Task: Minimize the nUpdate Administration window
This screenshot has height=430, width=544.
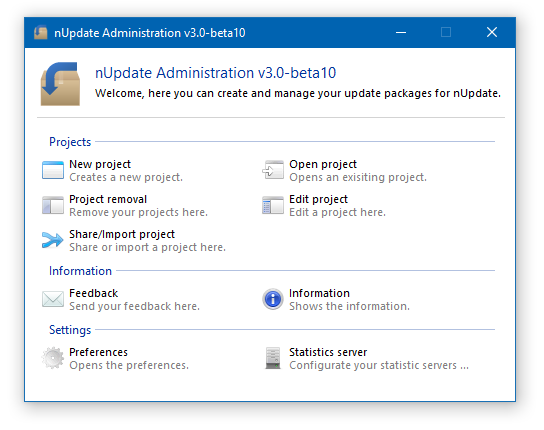Action: coord(401,33)
